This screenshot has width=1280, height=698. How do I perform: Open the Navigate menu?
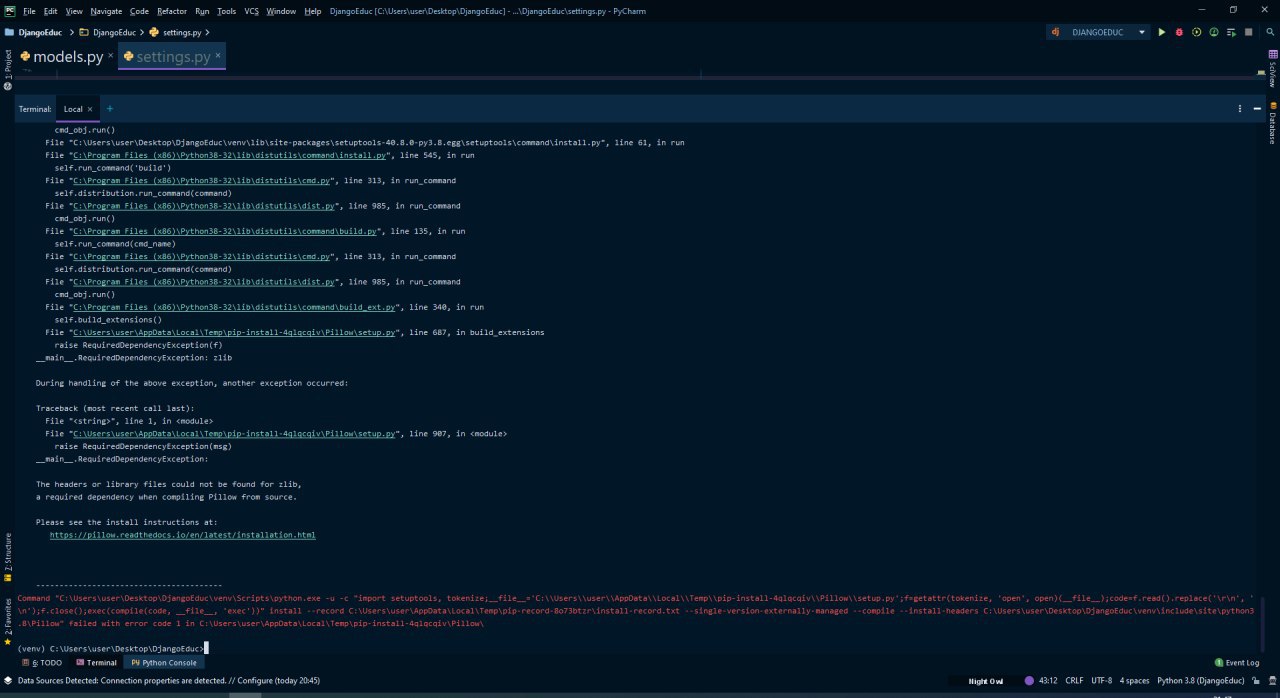point(106,10)
